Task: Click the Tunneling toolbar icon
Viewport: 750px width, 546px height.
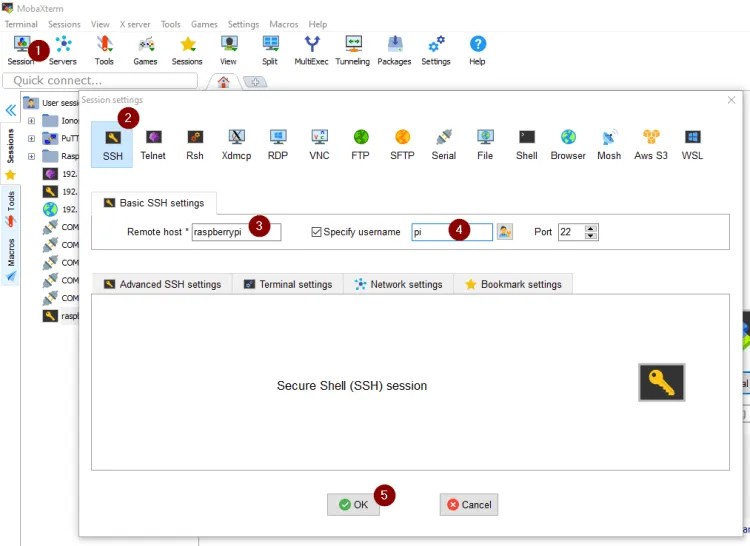Action: pos(352,49)
